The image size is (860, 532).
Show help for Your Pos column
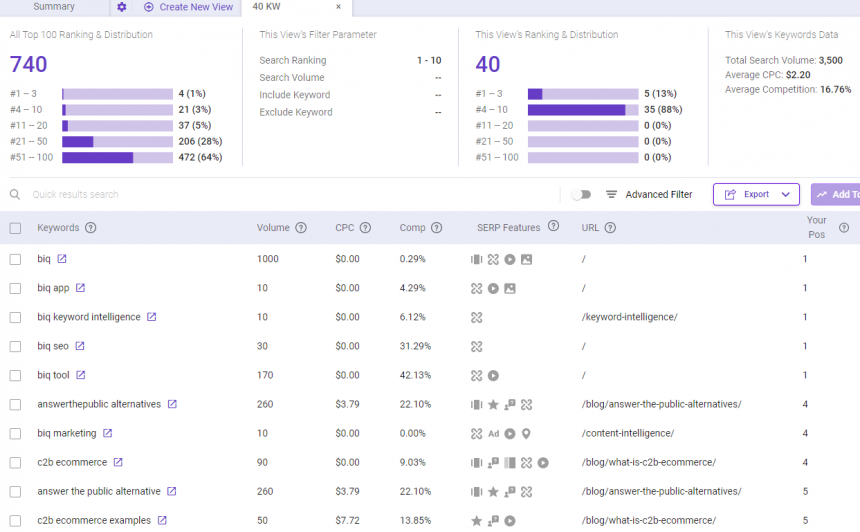tap(844, 228)
